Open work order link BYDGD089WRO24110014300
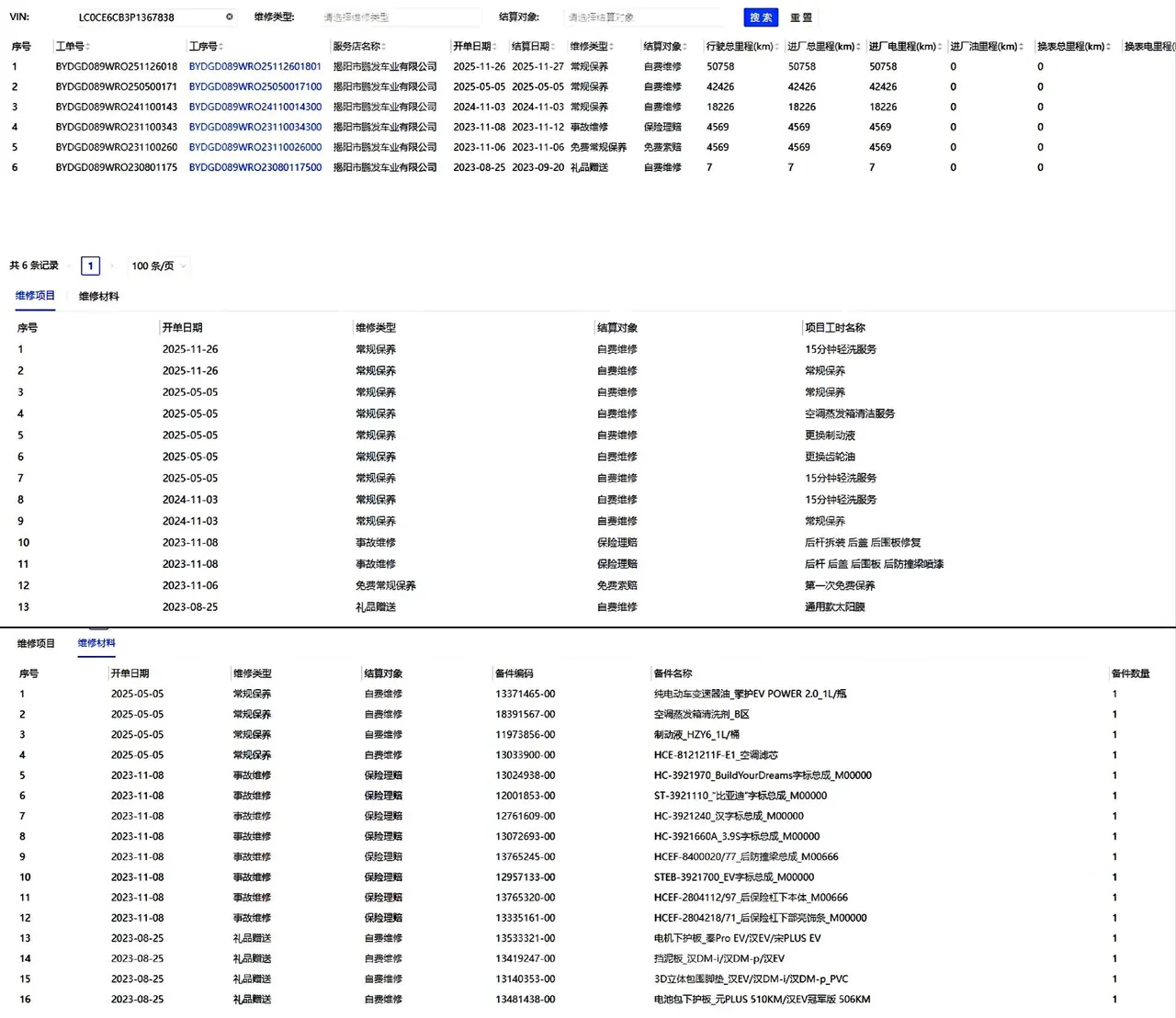 click(255, 107)
